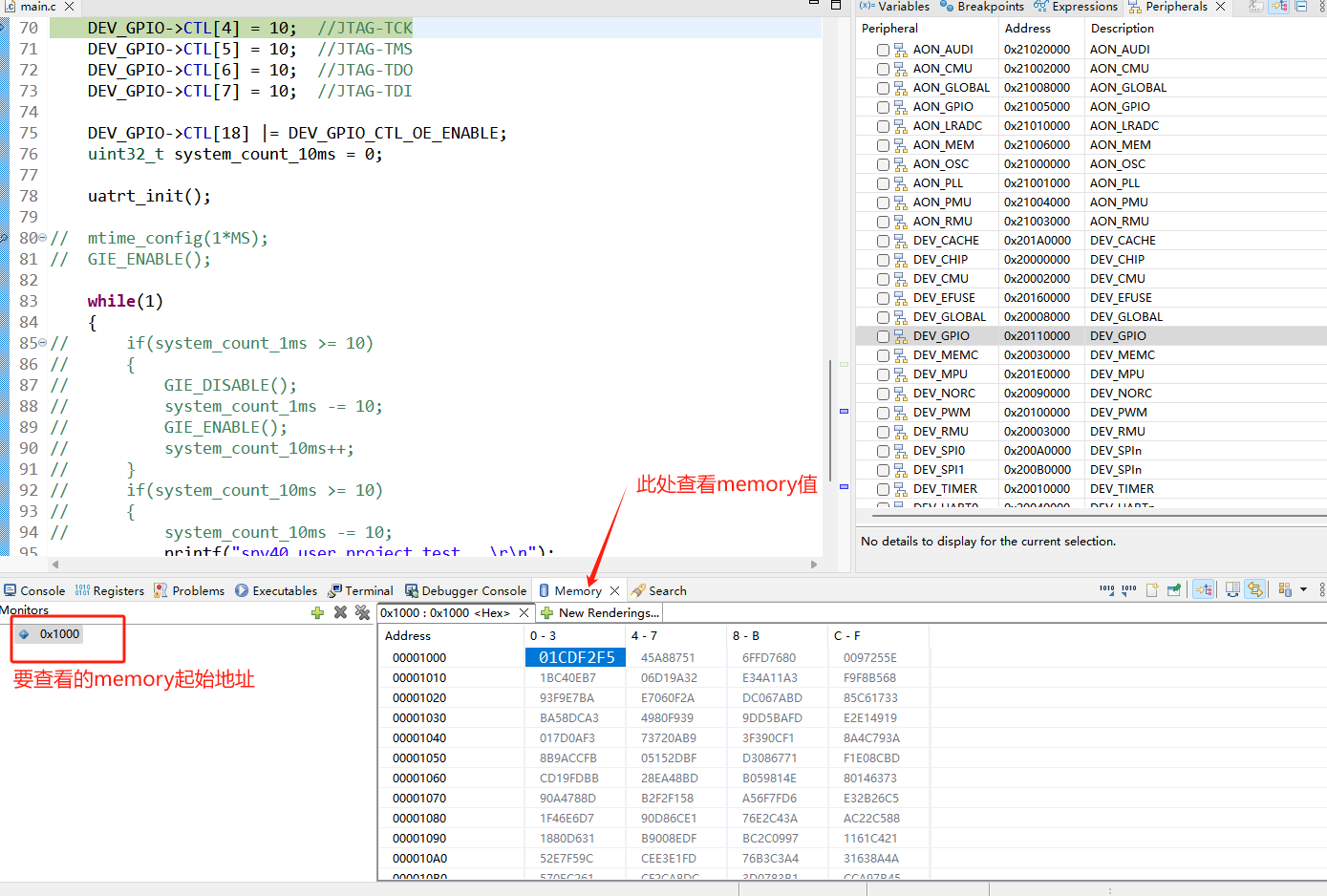
Task: Collapse the fold marker at line 85
Action: 43,344
